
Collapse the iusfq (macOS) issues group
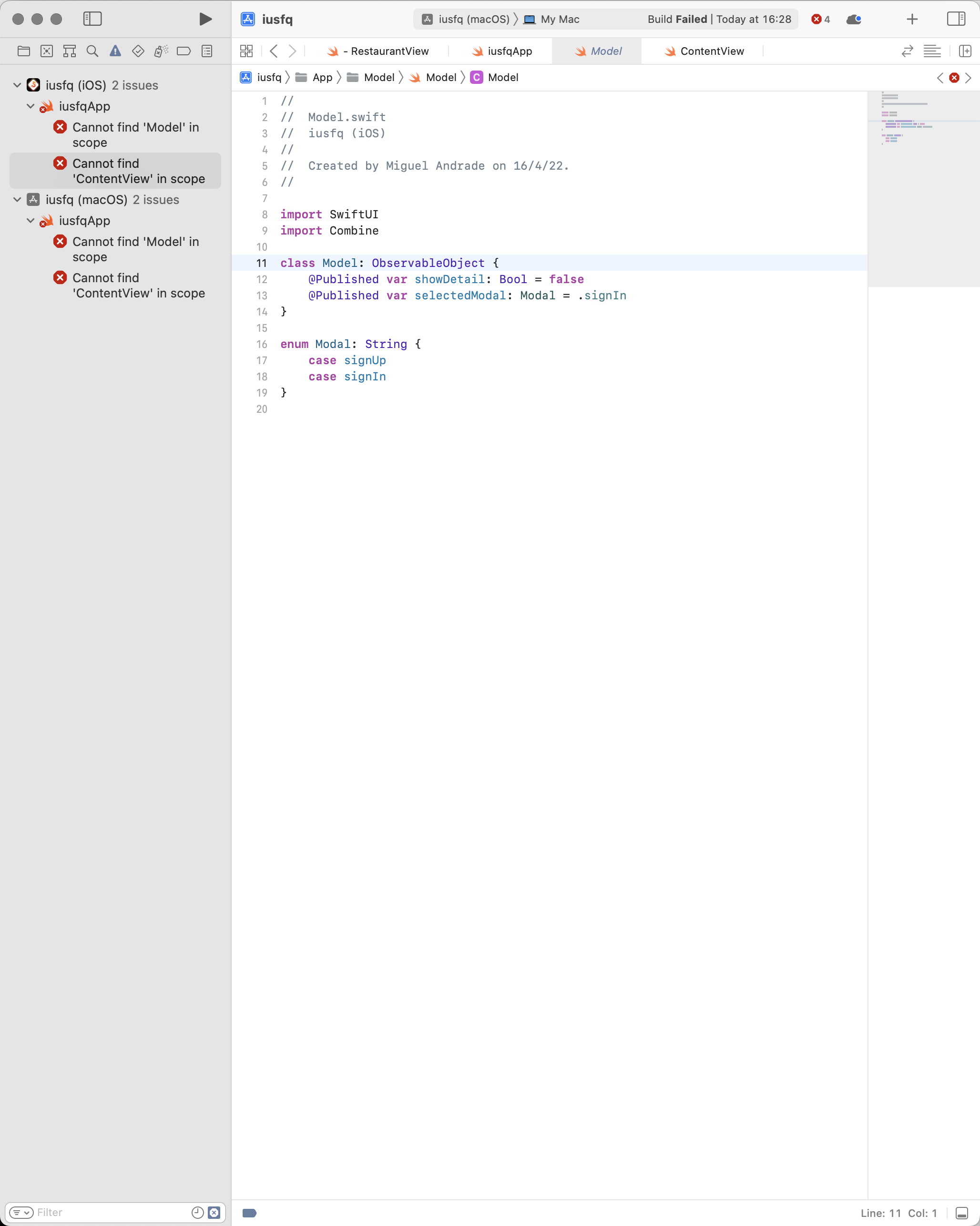tap(17, 200)
